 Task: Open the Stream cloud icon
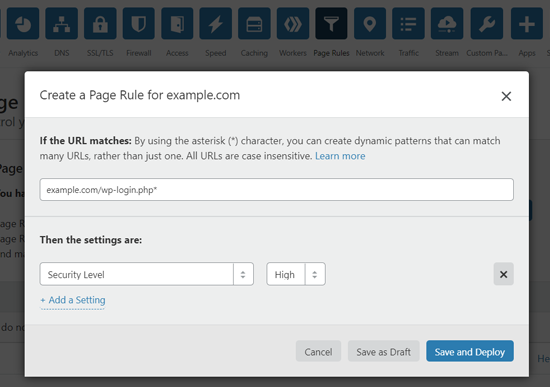pyautogui.click(x=447, y=24)
